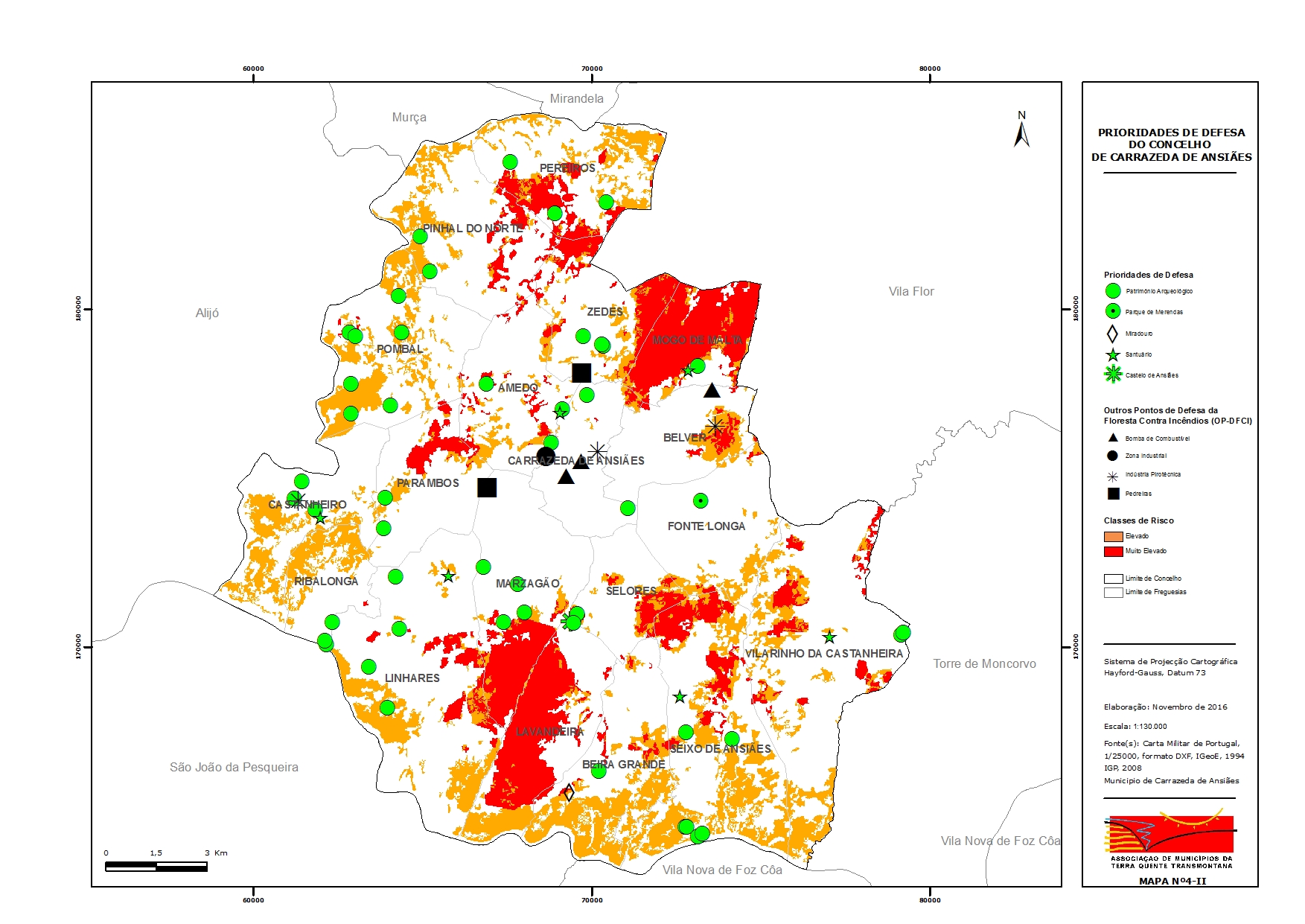Click the map scale bar

point(156,867)
